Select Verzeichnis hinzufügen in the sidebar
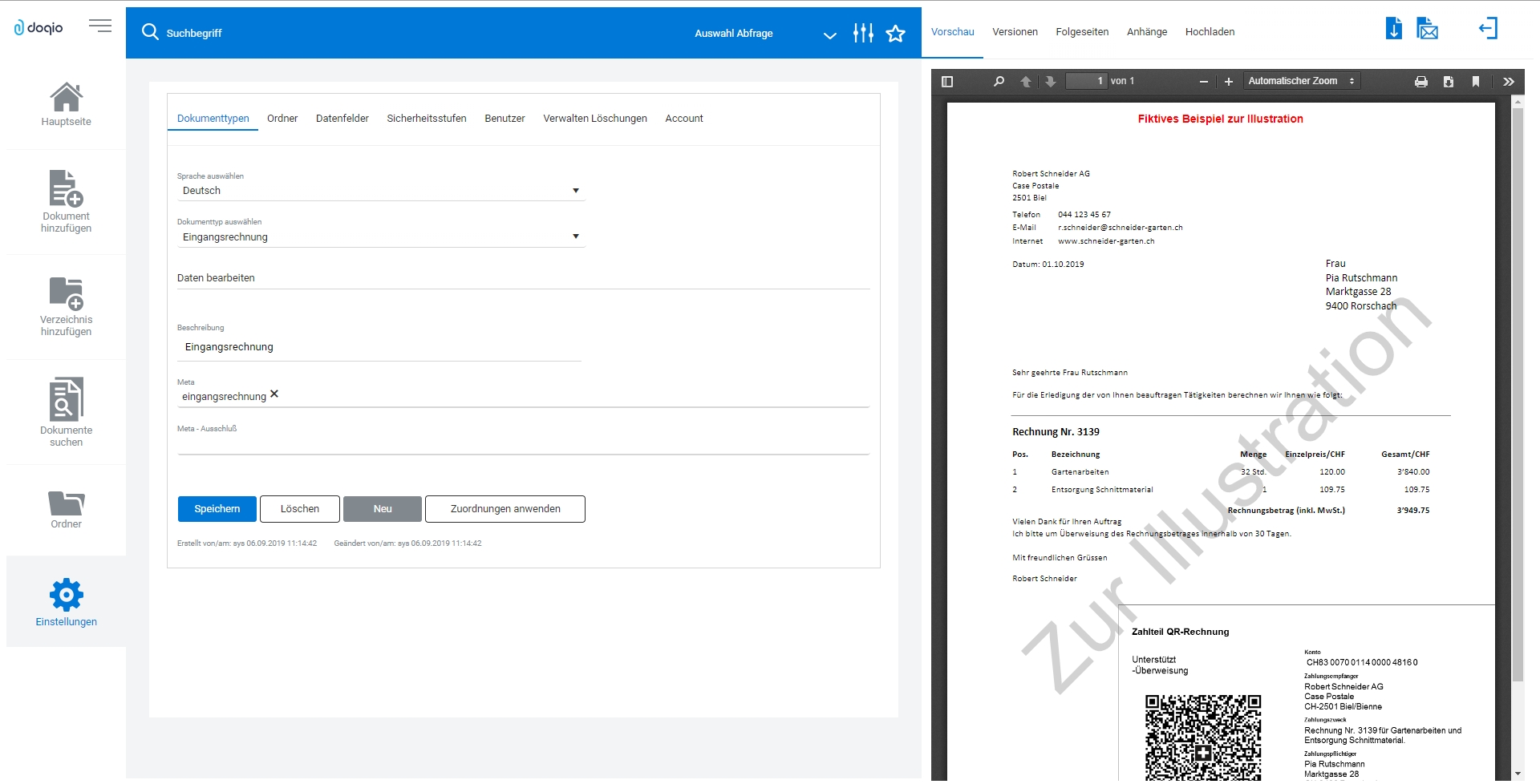 point(66,305)
